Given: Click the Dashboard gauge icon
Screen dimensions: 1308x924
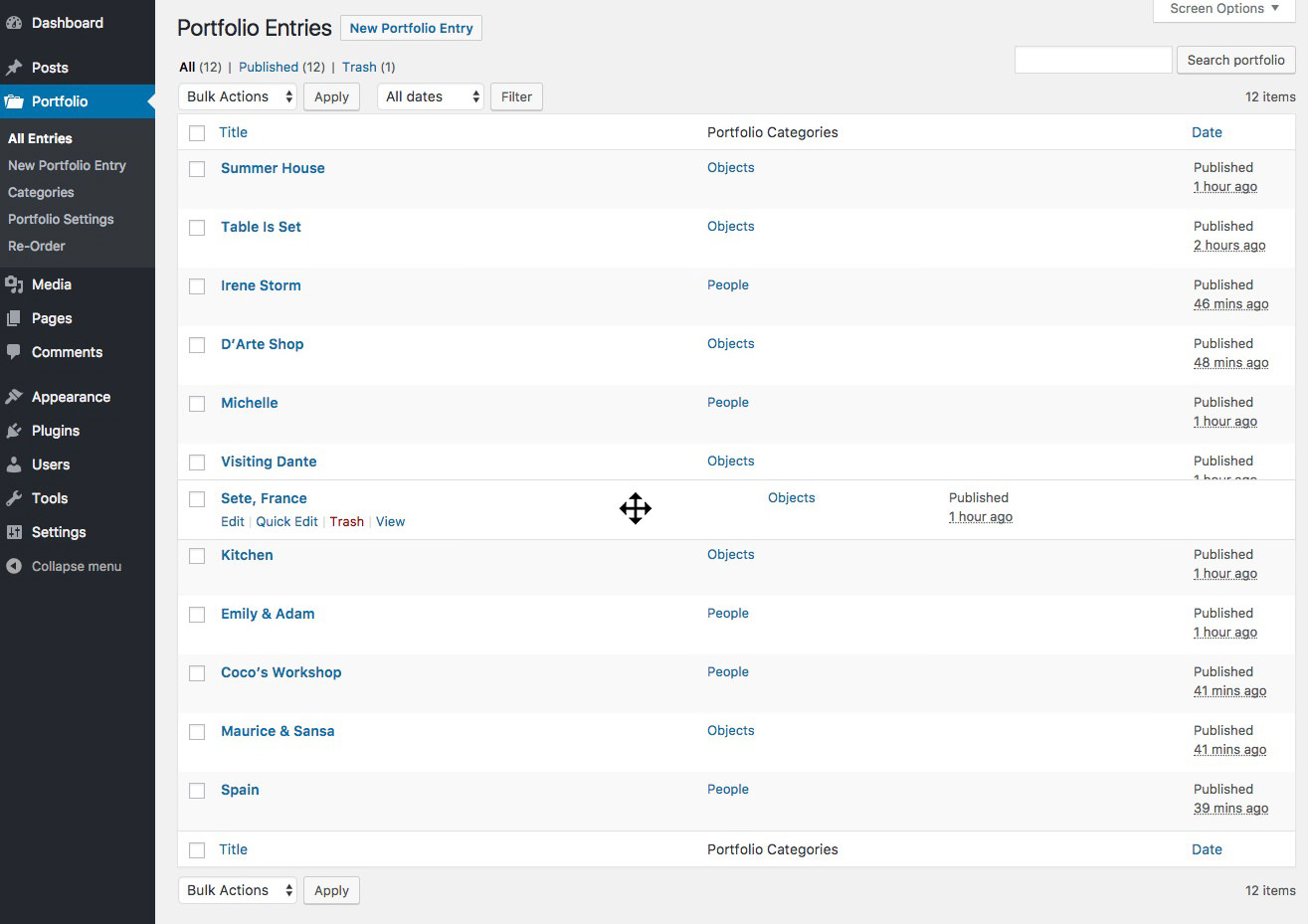Looking at the screenshot, I should [14, 23].
